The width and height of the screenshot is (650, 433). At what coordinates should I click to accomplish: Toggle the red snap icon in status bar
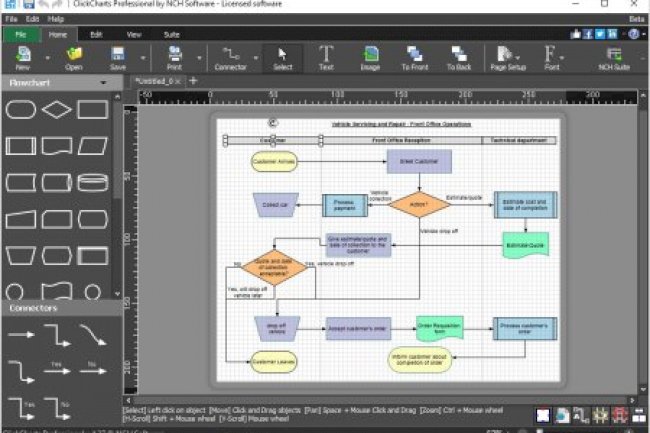pyautogui.click(x=619, y=415)
